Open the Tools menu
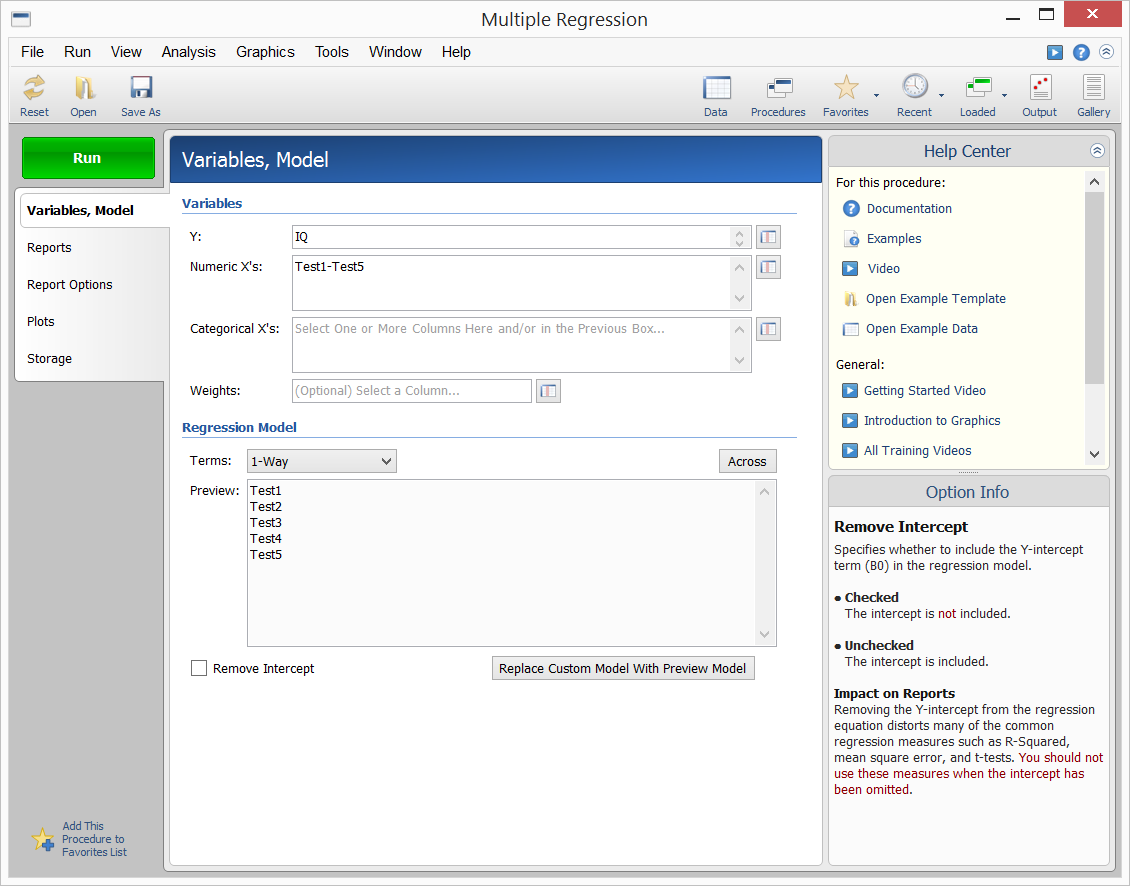The image size is (1130, 886). pyautogui.click(x=332, y=52)
